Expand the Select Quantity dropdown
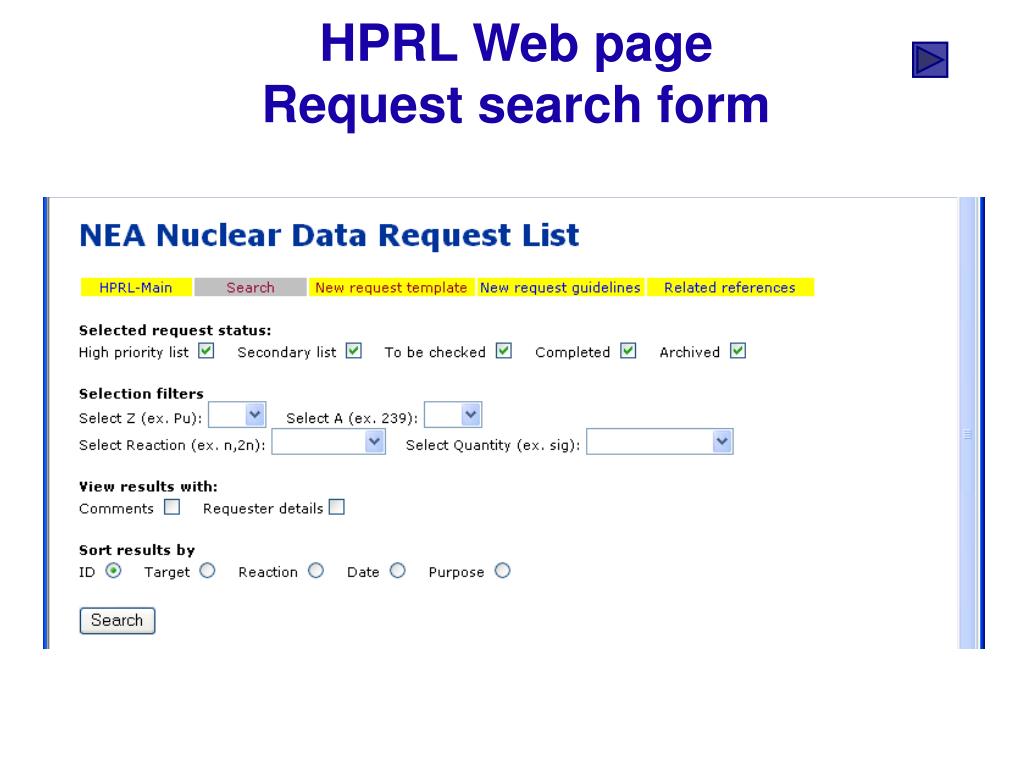1024x768 pixels. [x=660, y=442]
